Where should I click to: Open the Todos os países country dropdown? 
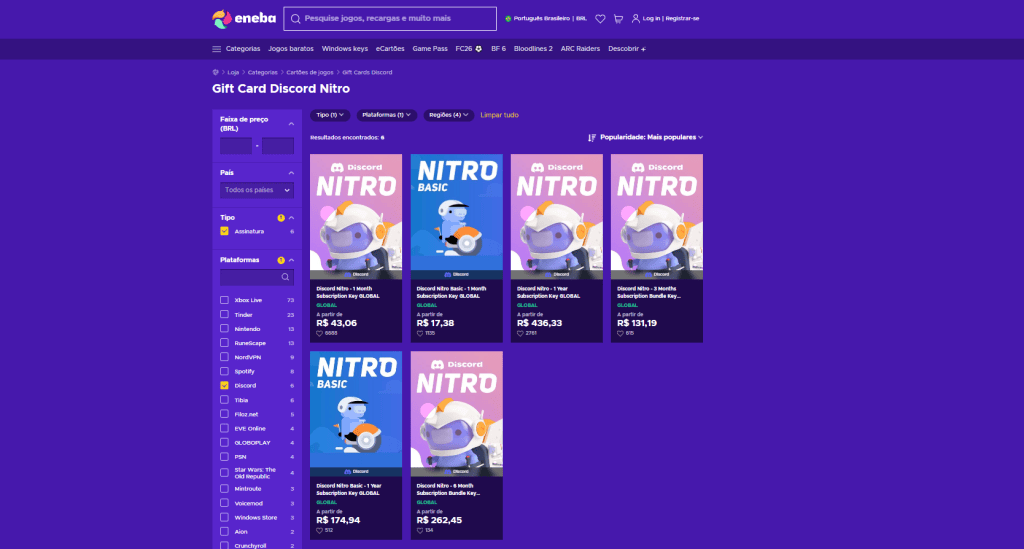257,191
